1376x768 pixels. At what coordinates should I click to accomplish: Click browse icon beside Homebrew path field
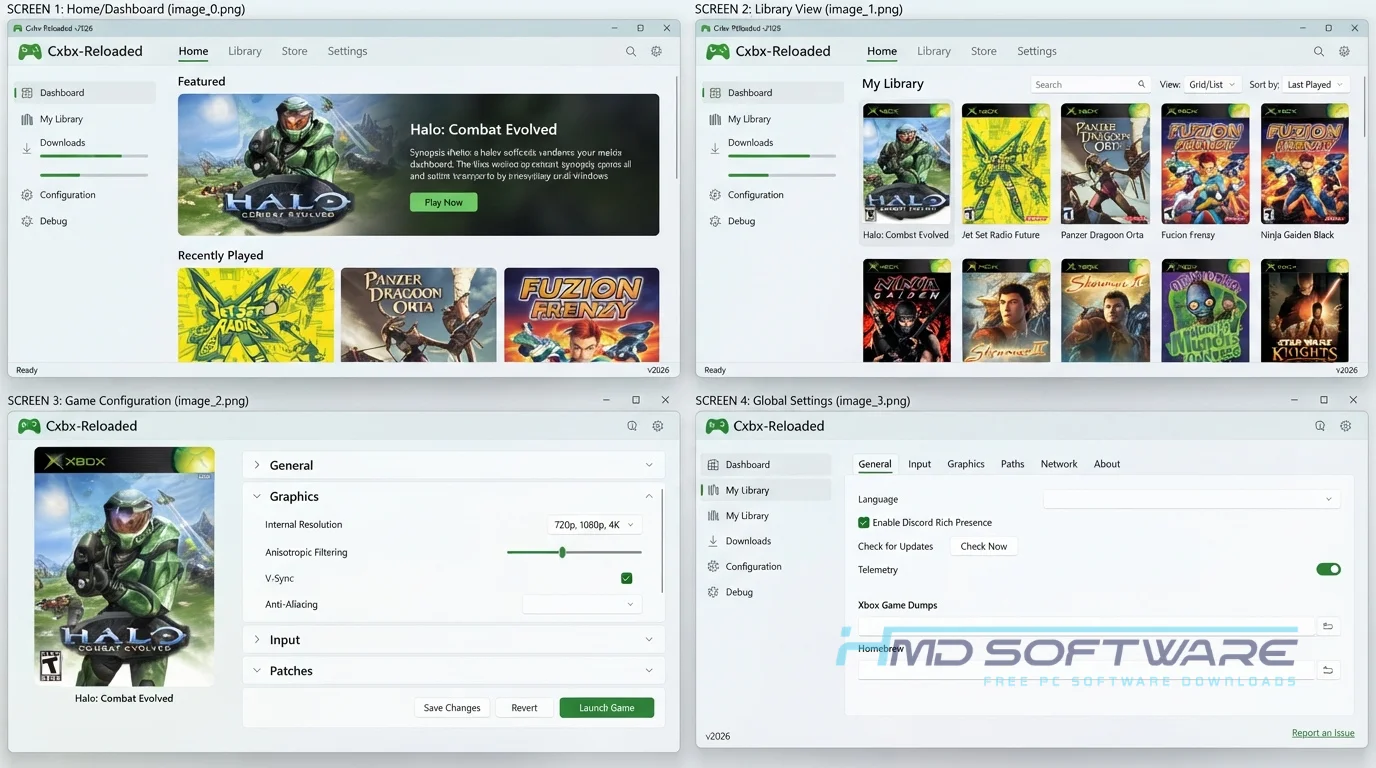[1328, 670]
